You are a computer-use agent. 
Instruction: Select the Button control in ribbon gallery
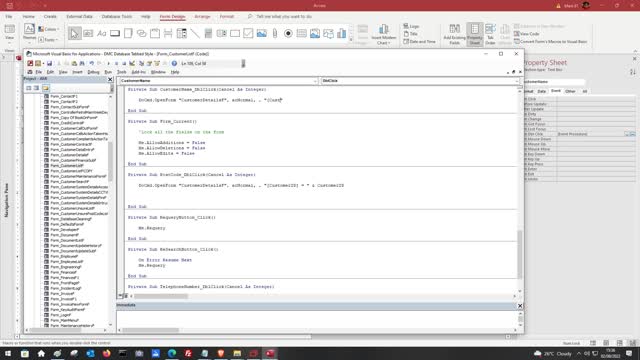click(x=115, y=33)
